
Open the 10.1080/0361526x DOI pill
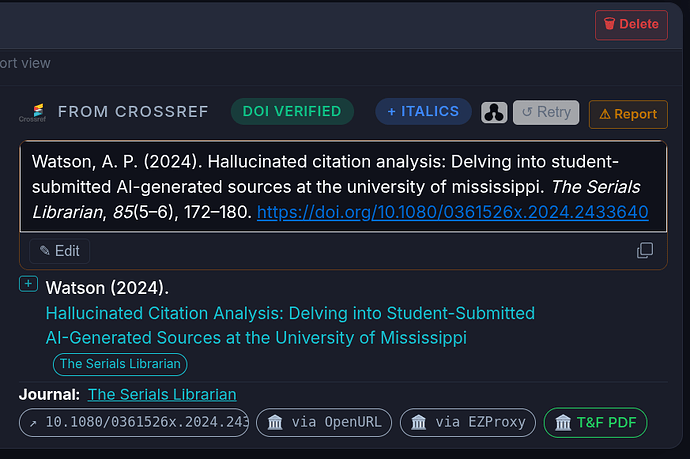(x=134, y=422)
